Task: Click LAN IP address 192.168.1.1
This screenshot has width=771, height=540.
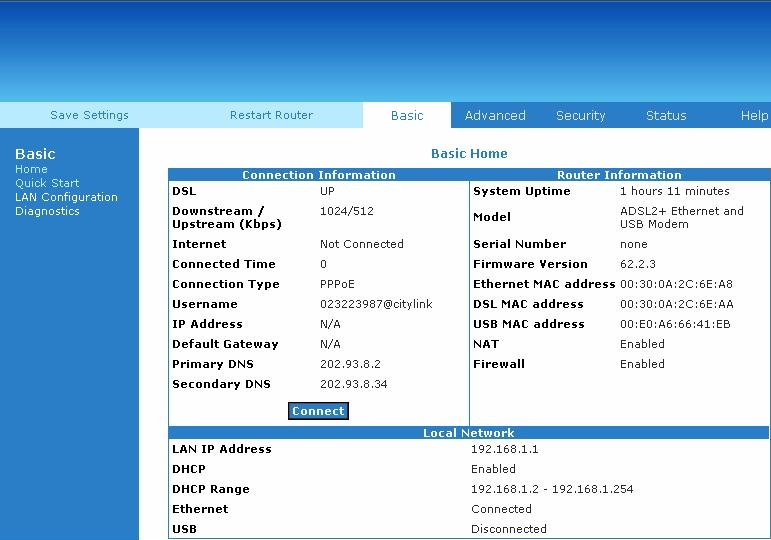Action: (x=504, y=449)
